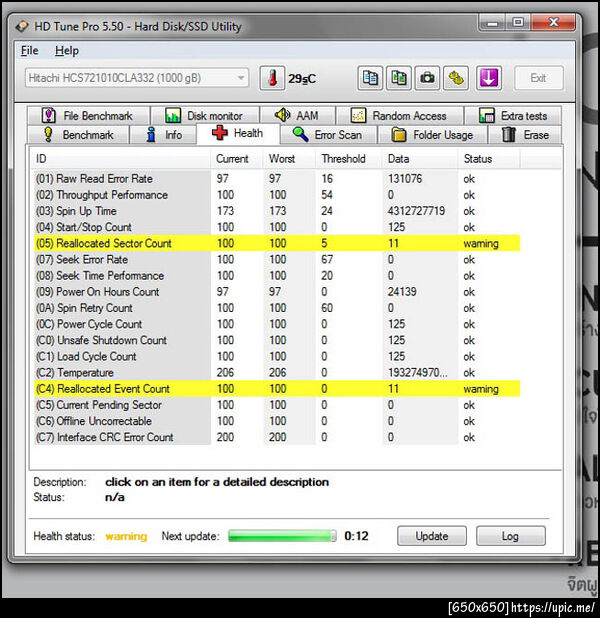Select the (03) Spin Up Time row
Screen dimensions: 600x618
click(x=277, y=211)
